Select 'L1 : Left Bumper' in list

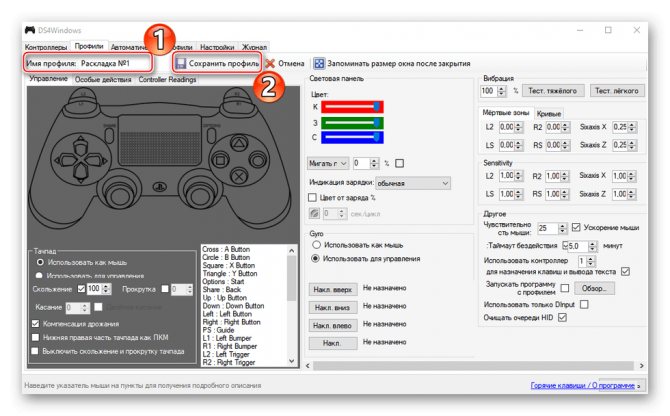pos(226,338)
